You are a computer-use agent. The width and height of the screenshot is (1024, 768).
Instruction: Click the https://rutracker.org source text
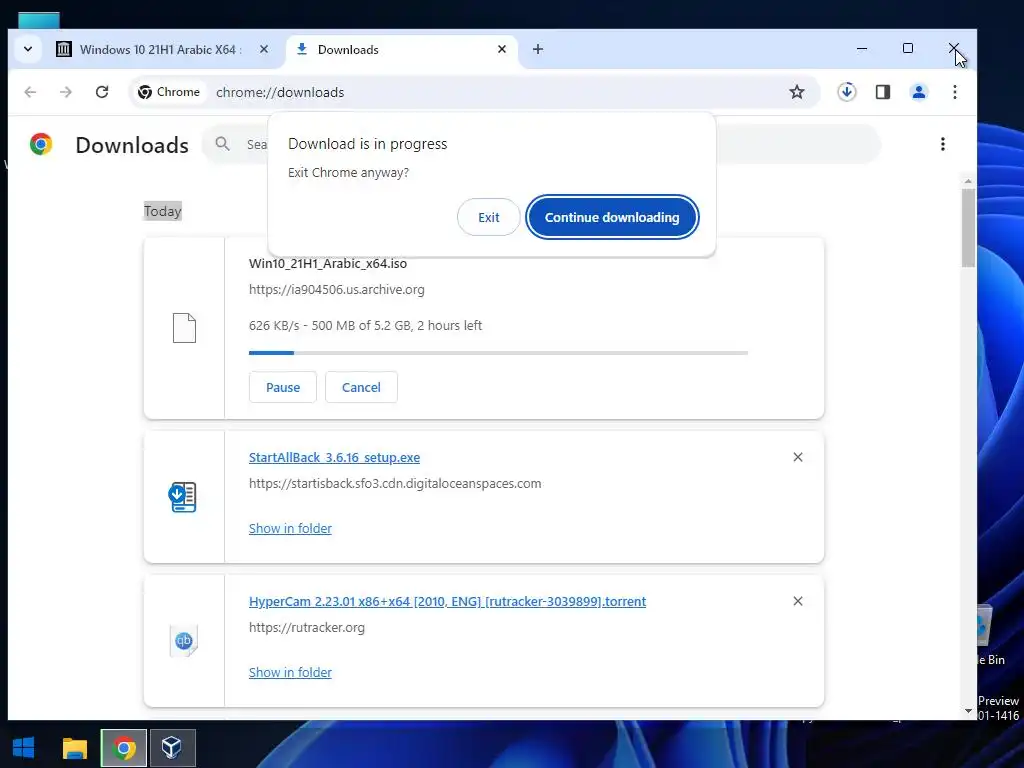(306, 628)
